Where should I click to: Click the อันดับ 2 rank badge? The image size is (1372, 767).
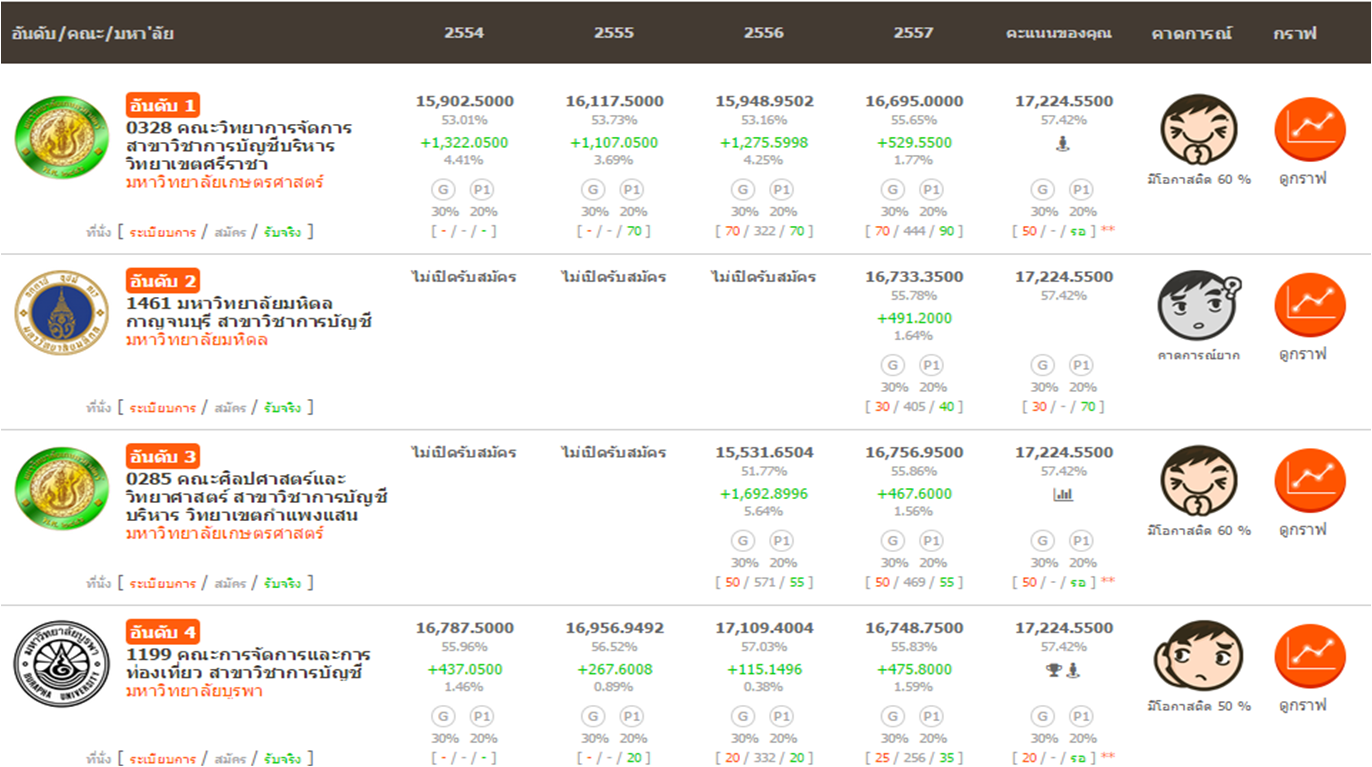[163, 281]
